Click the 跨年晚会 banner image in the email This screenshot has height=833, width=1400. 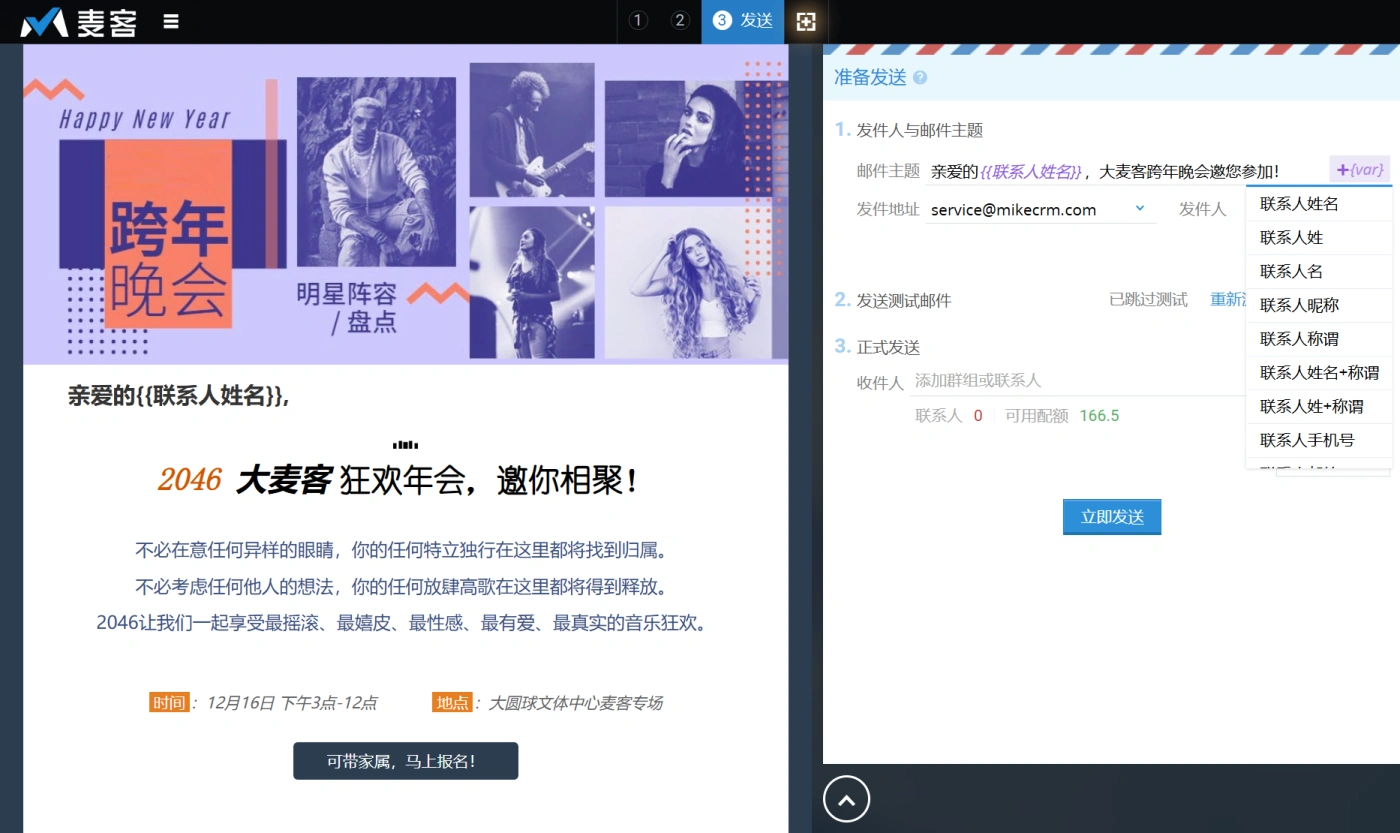coord(405,205)
